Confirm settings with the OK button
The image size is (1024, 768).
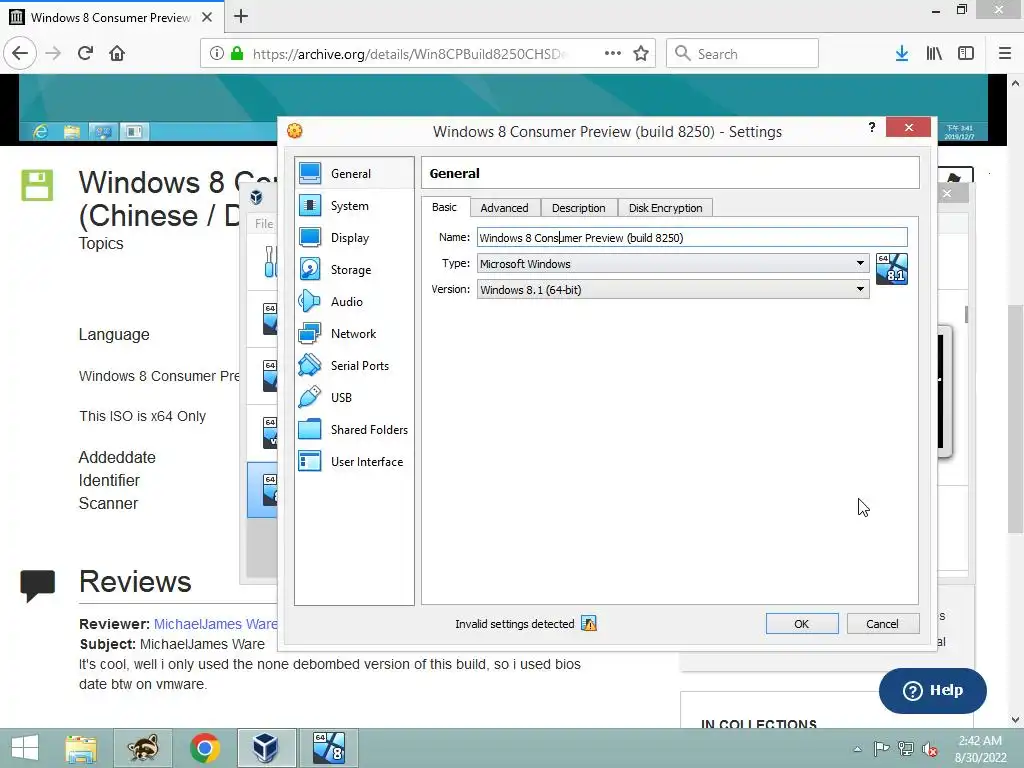(x=802, y=624)
